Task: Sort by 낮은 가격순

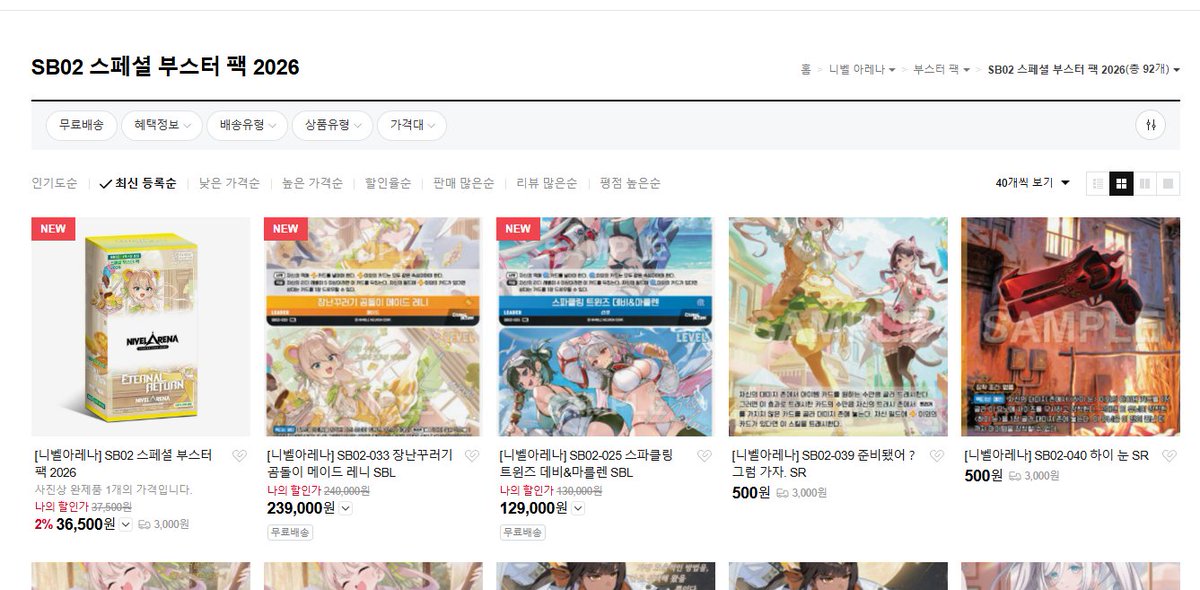Action: coord(229,183)
